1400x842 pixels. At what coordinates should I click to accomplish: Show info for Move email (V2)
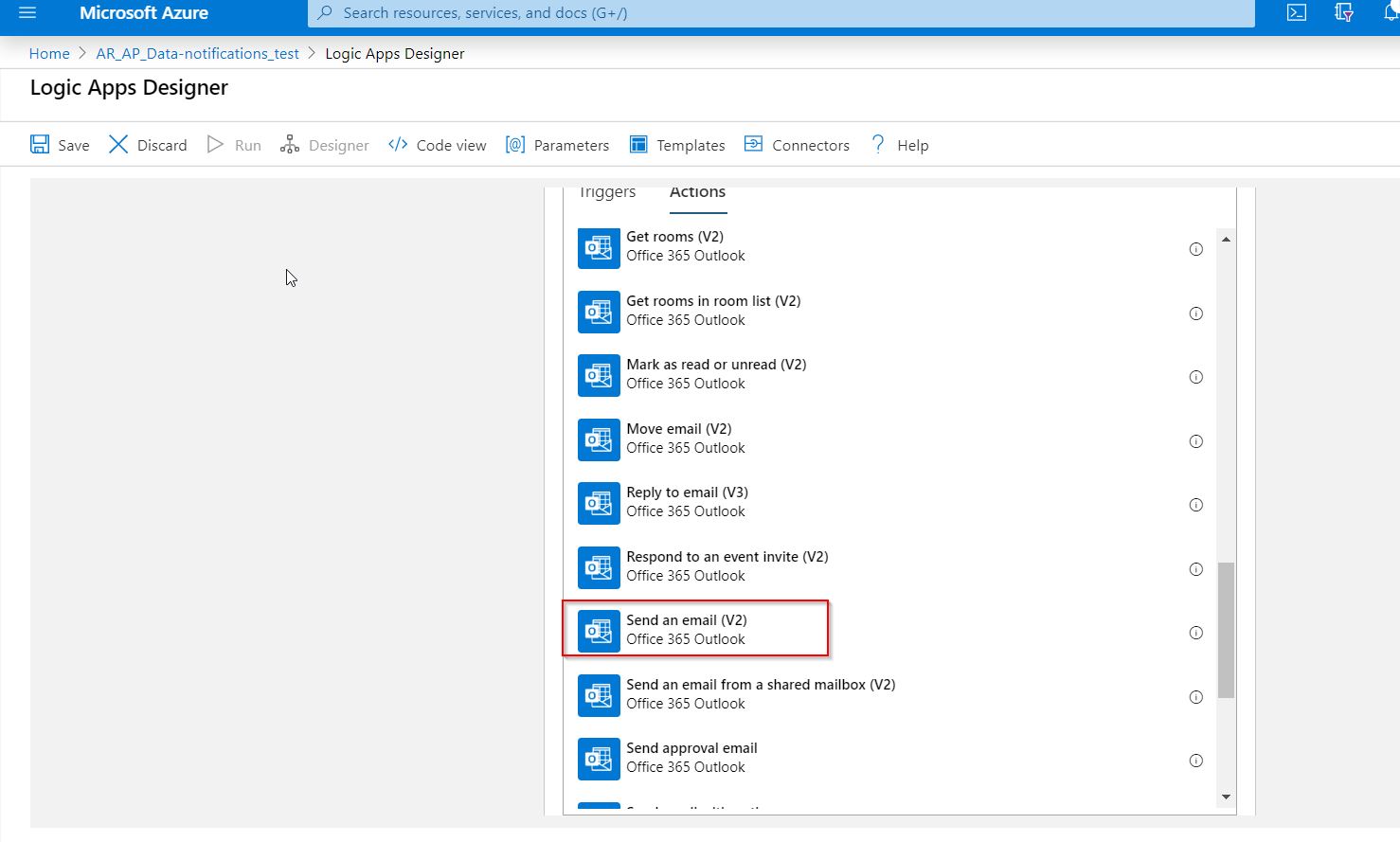click(1196, 441)
